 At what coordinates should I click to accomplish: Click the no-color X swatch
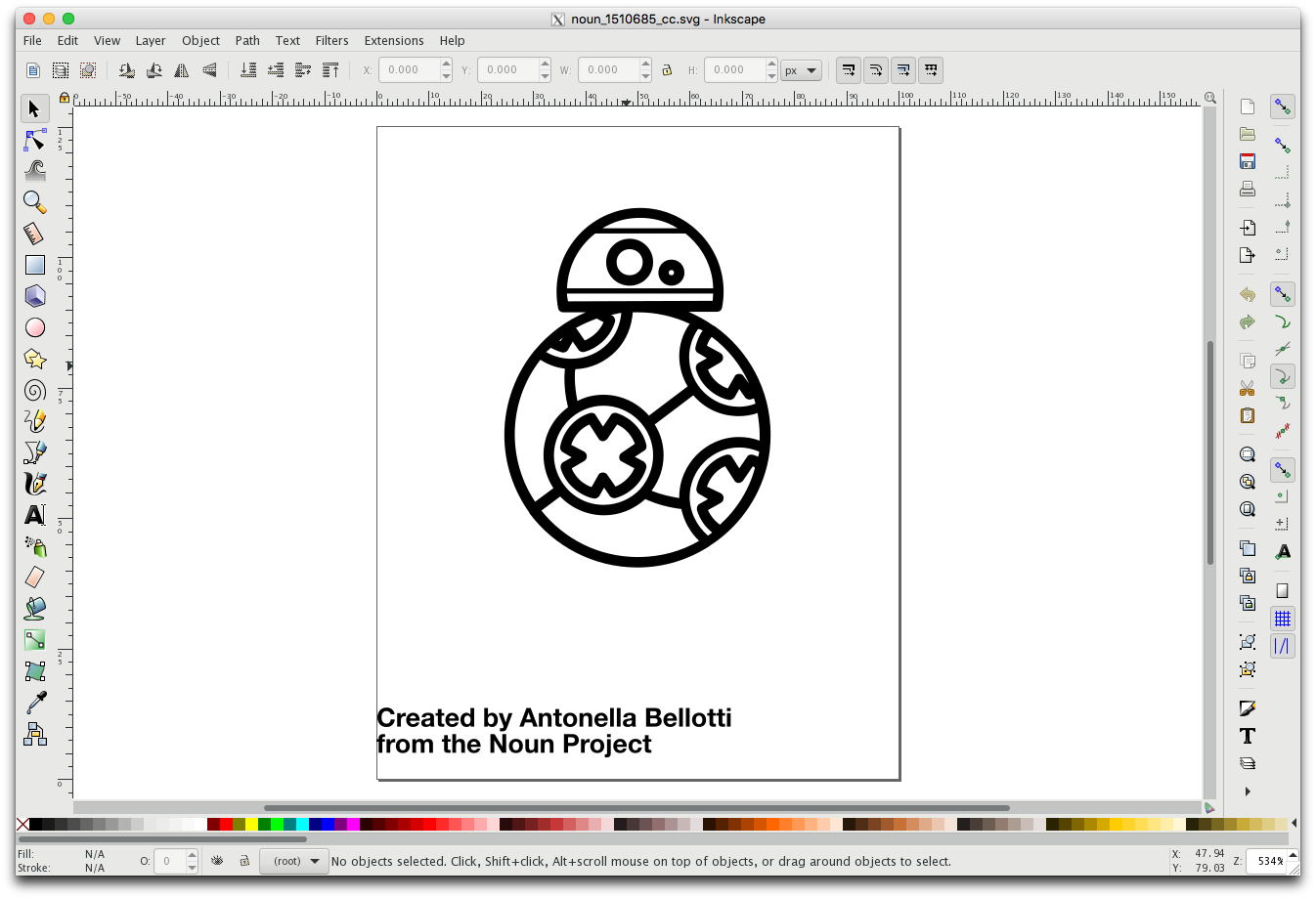click(x=22, y=824)
